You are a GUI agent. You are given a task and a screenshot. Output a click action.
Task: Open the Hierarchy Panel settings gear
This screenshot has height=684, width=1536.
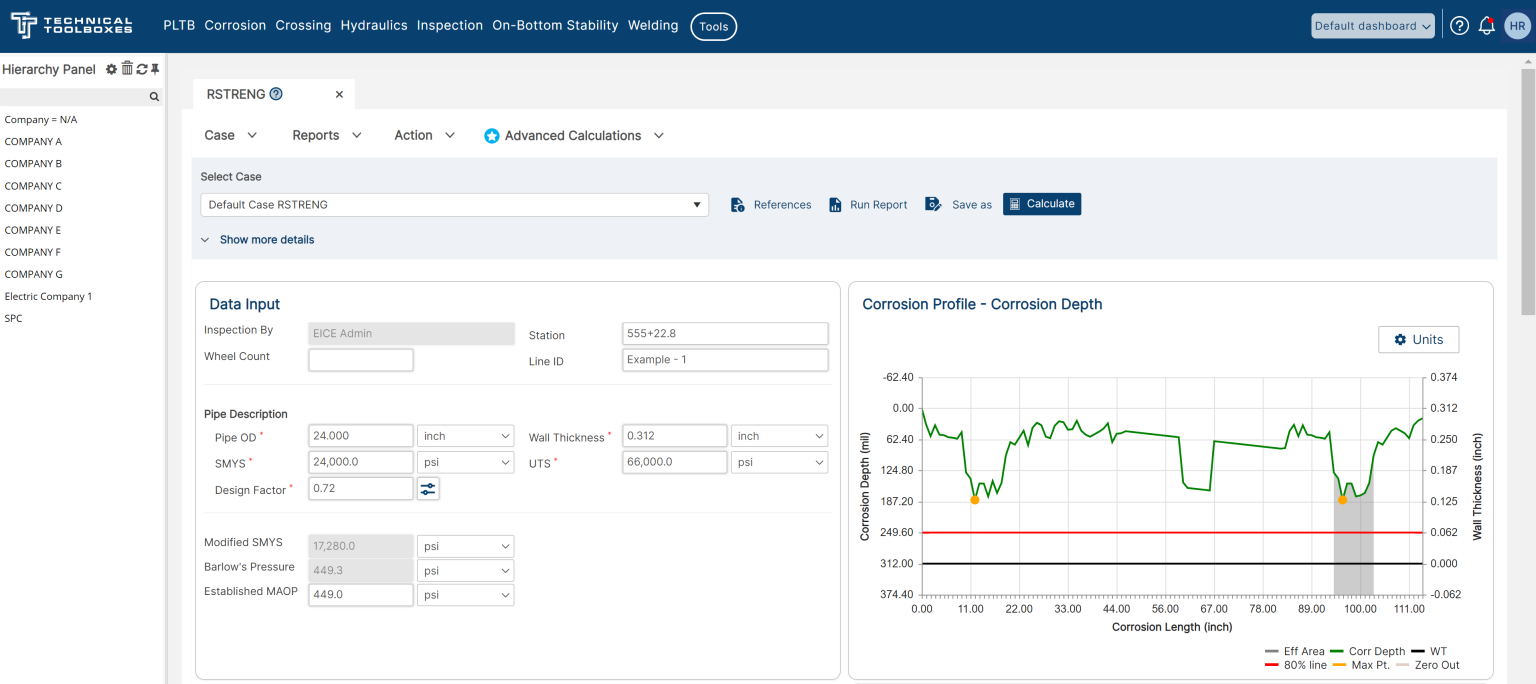click(x=110, y=68)
